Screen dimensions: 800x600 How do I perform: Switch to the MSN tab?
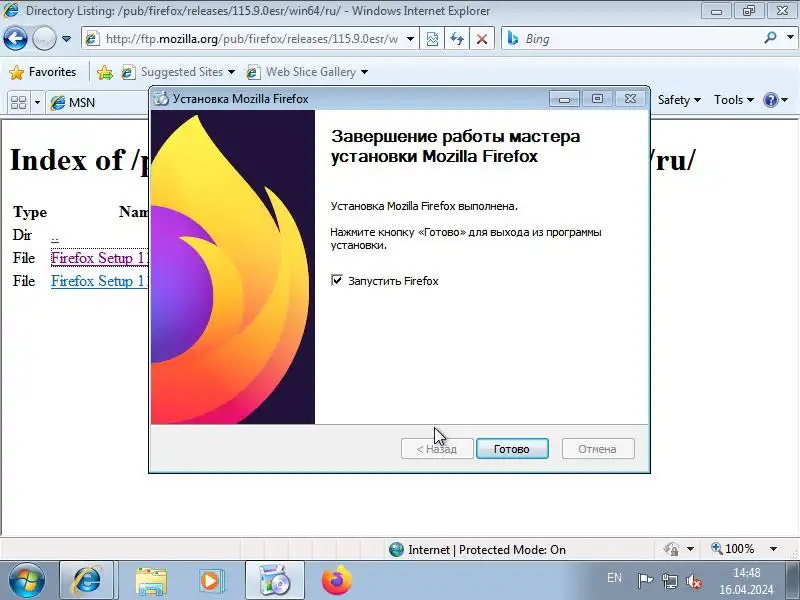tap(97, 103)
